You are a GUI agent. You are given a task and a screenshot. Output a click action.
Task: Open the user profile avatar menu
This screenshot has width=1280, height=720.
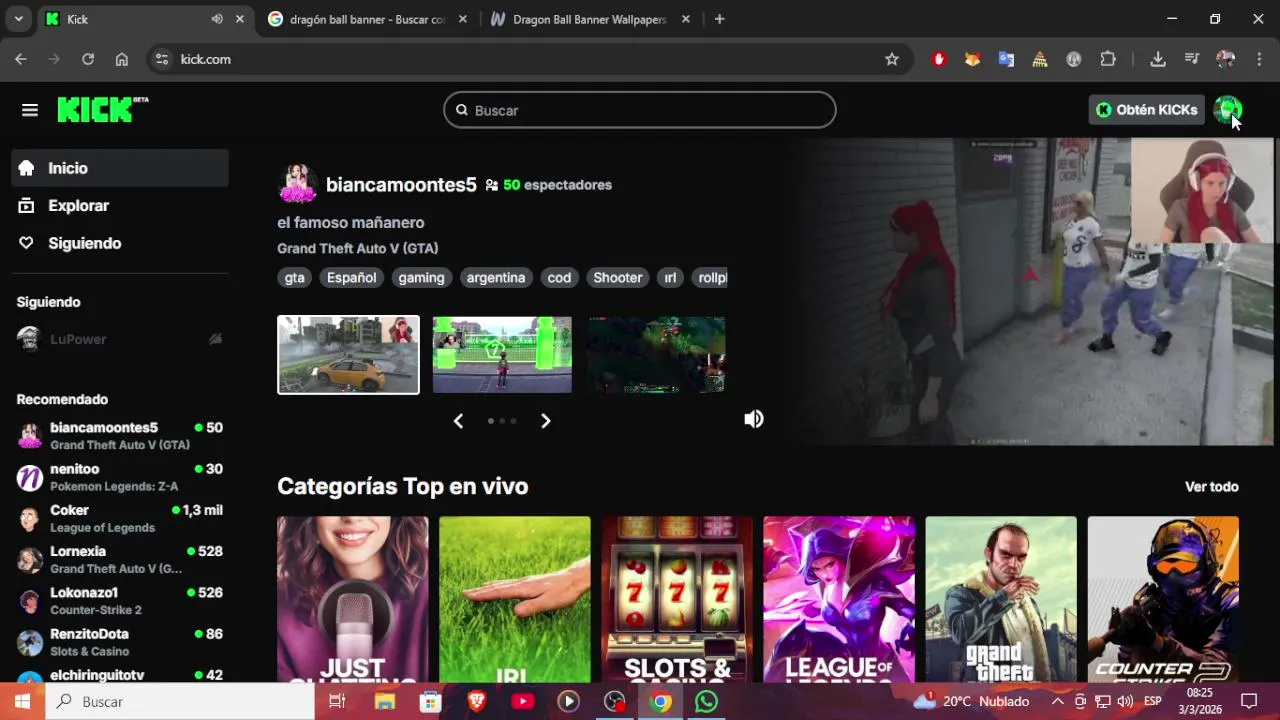click(x=1227, y=110)
